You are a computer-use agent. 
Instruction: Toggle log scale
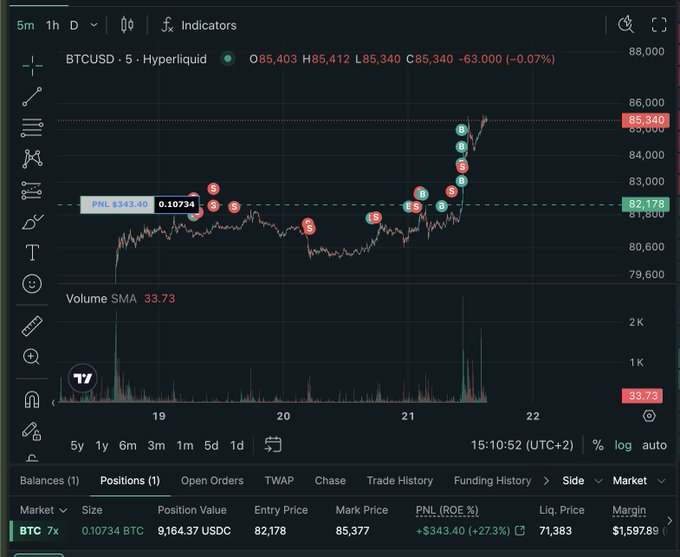tap(623, 445)
